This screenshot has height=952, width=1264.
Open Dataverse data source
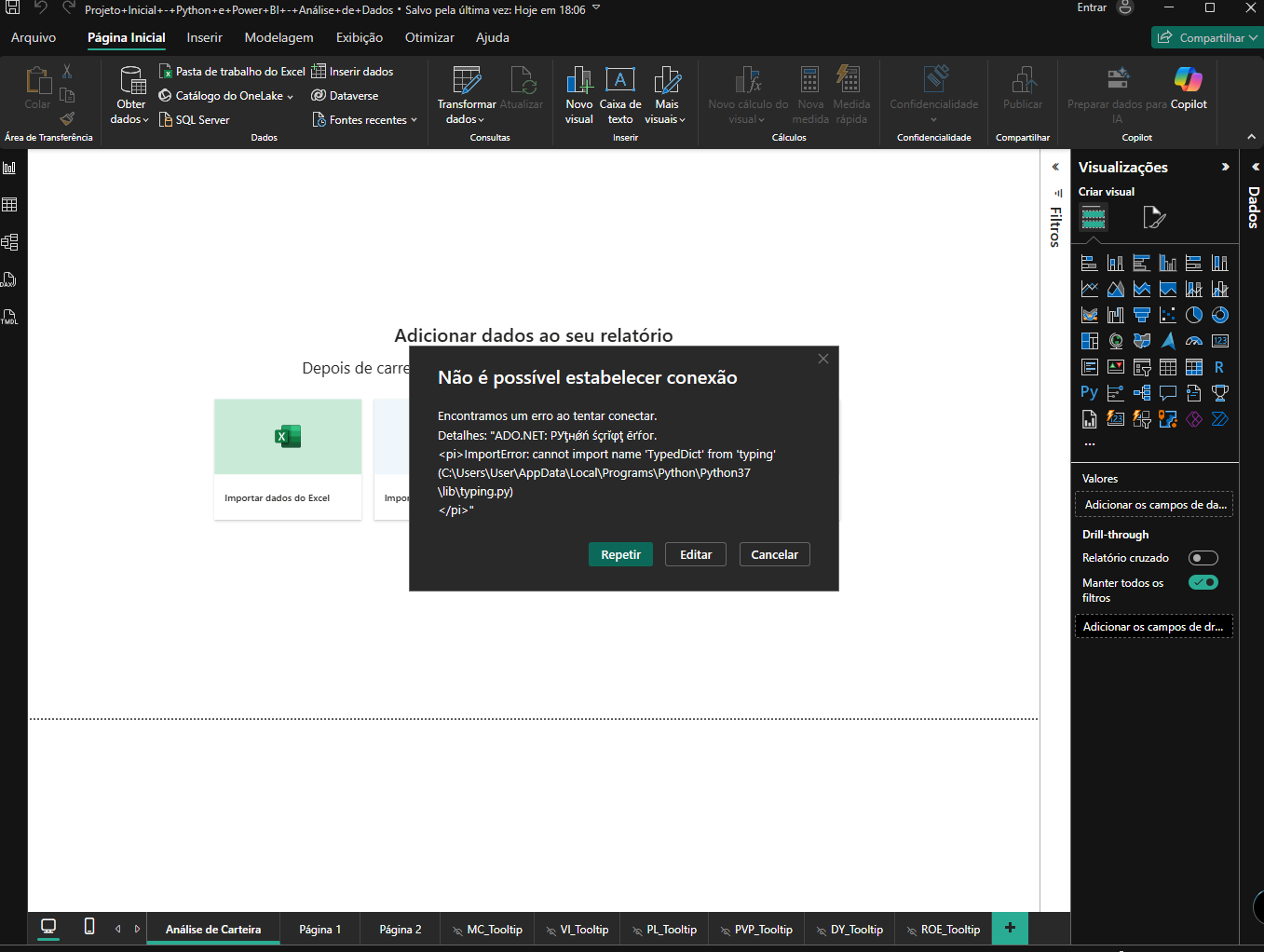click(x=345, y=96)
